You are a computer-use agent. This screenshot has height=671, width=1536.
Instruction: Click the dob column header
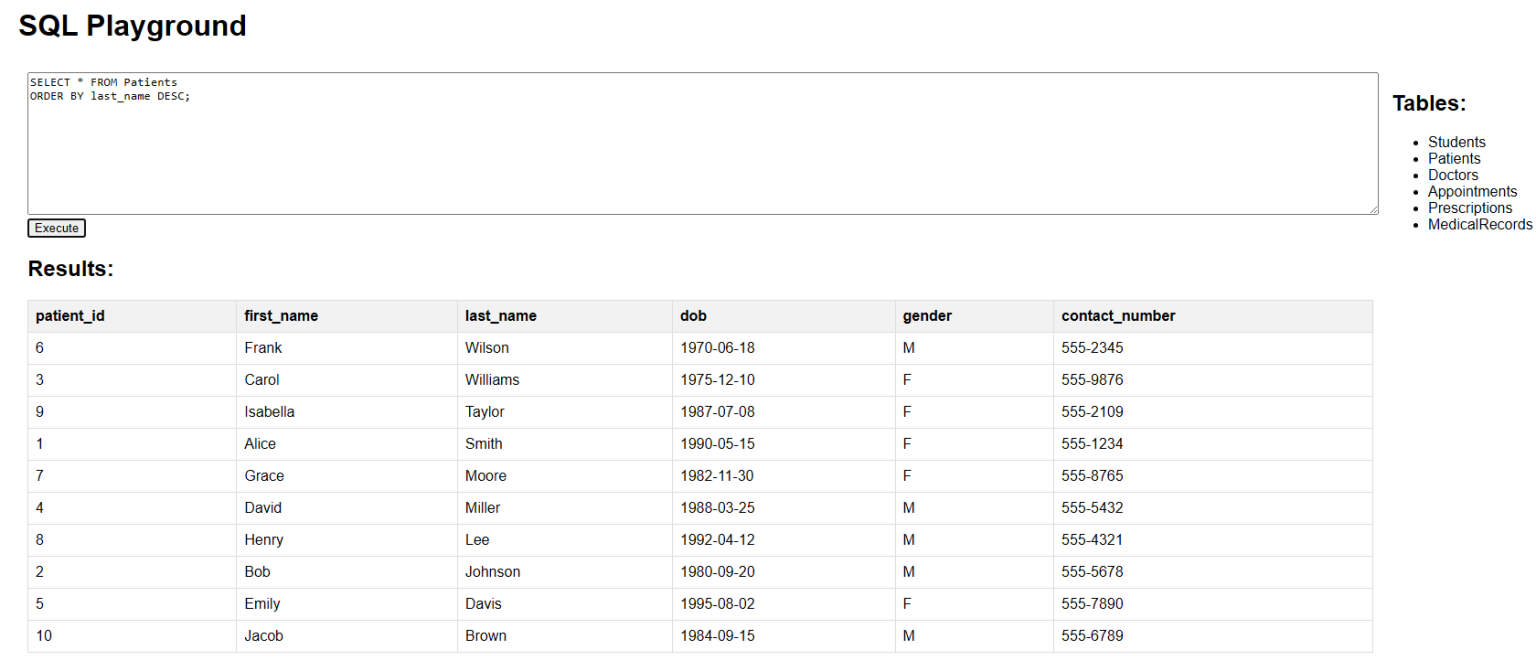[693, 316]
